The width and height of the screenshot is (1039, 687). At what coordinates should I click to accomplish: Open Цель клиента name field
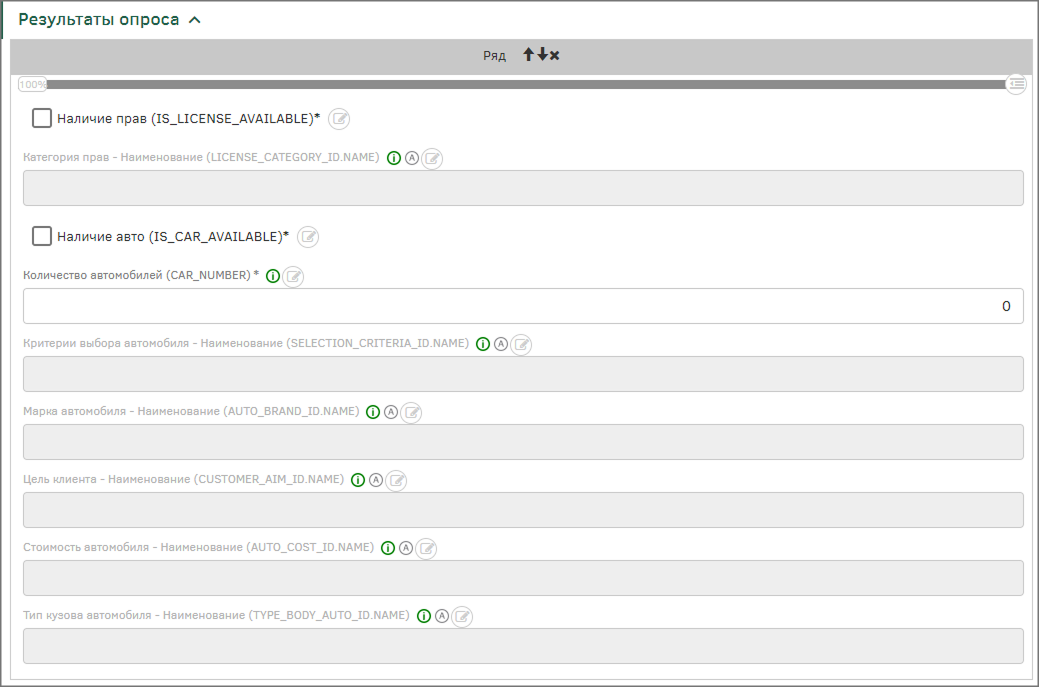click(522, 510)
